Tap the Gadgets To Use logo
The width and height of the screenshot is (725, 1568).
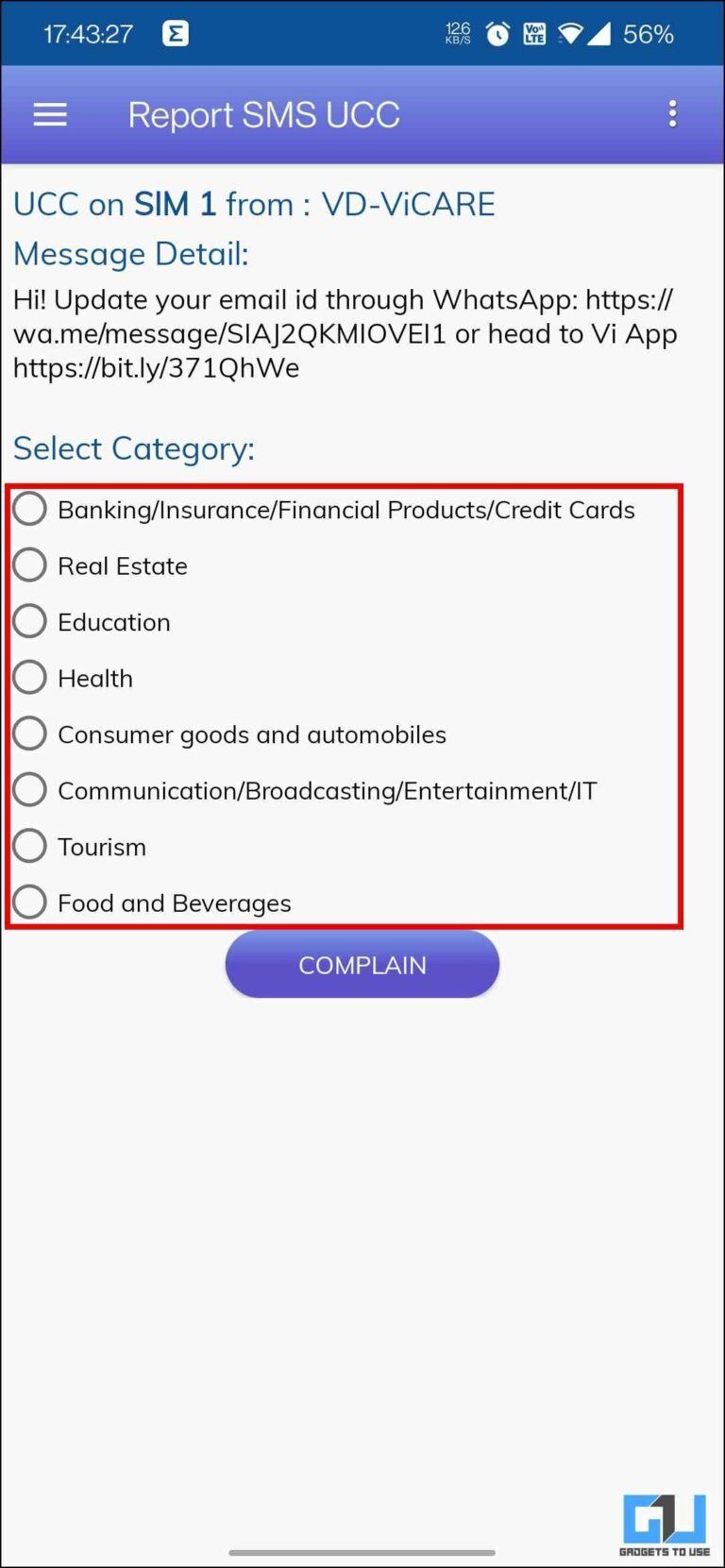pos(665,1518)
